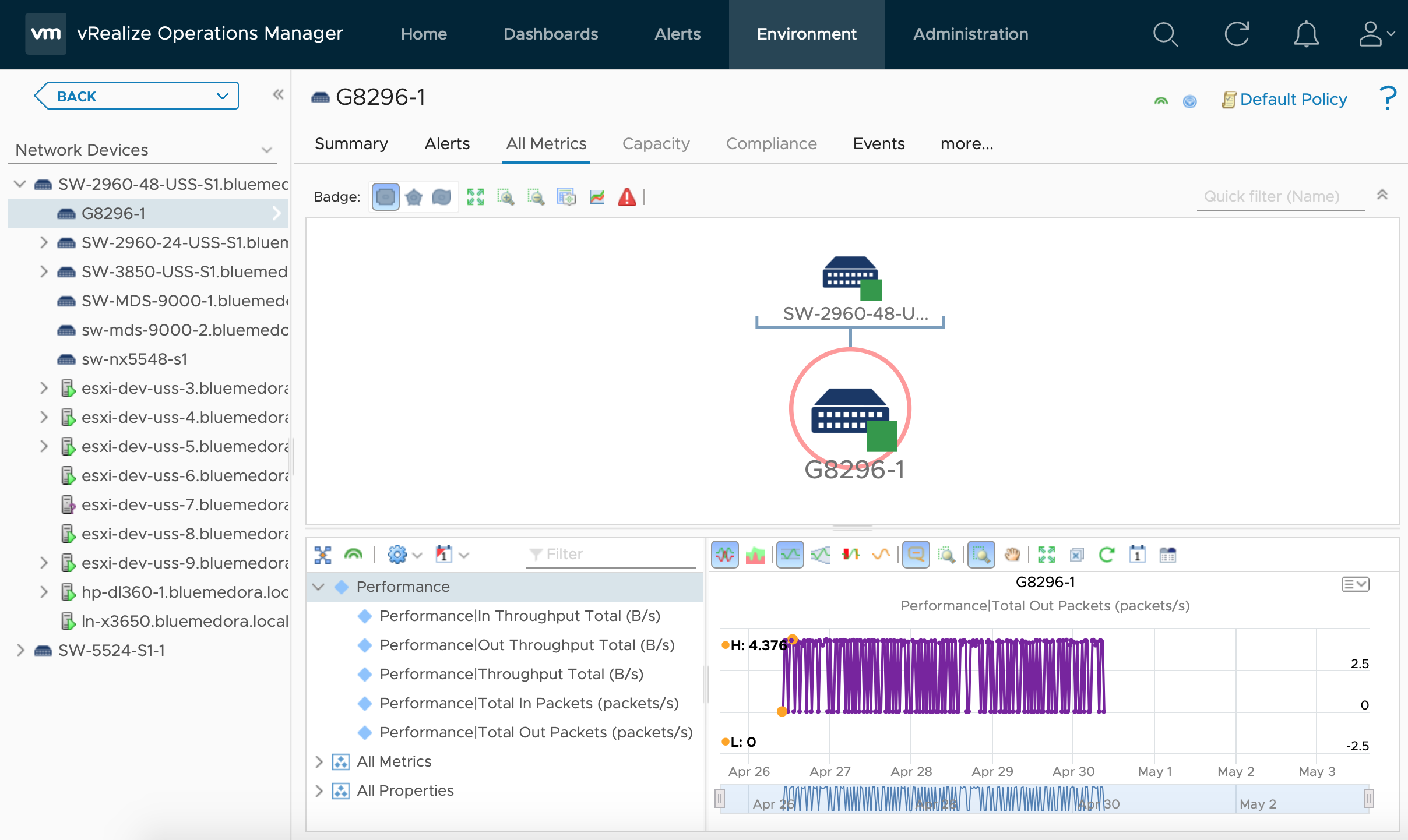The image size is (1408, 840).
Task: Click the Default Policy link
Action: point(1293,100)
